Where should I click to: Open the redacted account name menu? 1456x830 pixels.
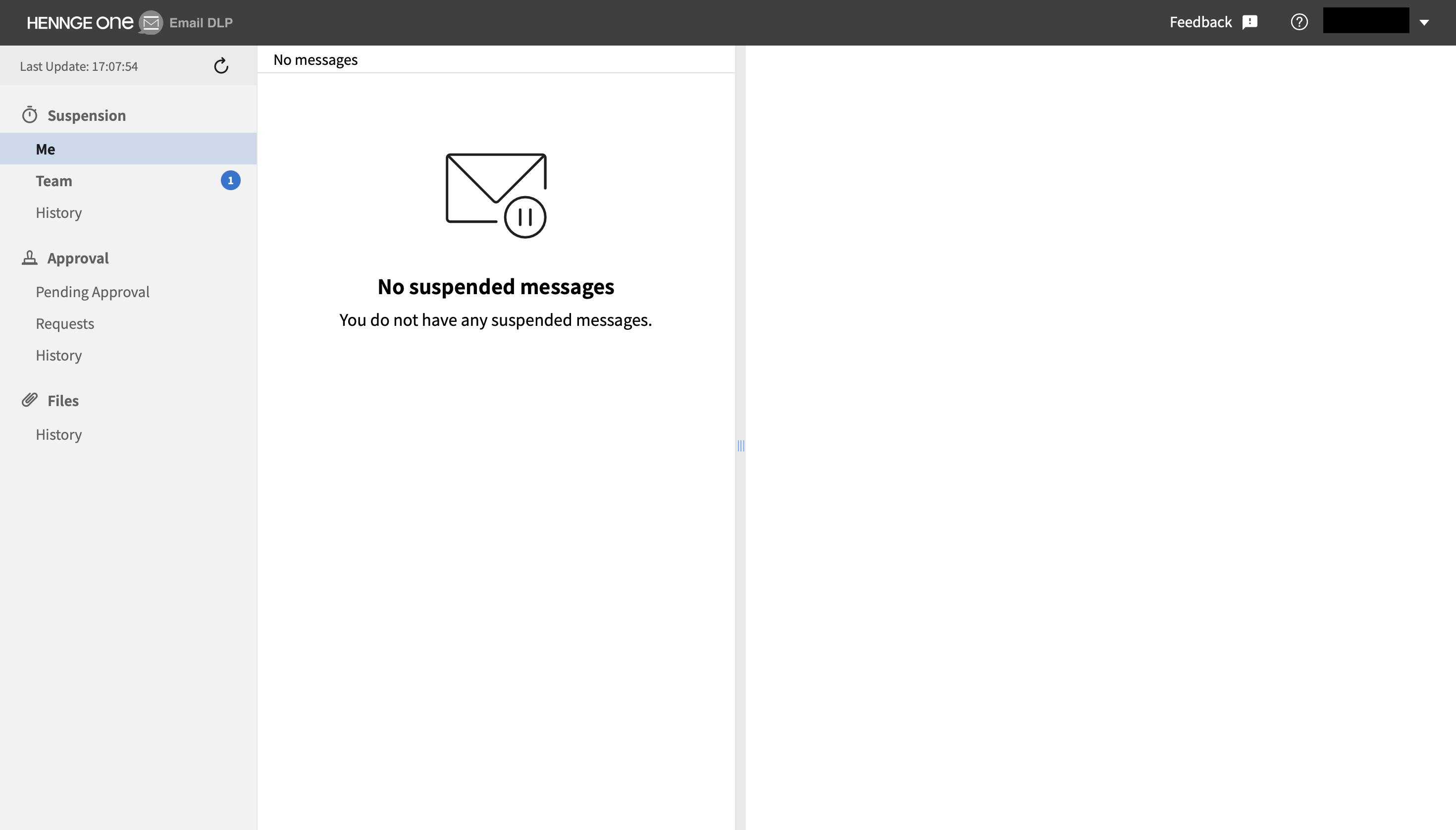(x=1366, y=20)
